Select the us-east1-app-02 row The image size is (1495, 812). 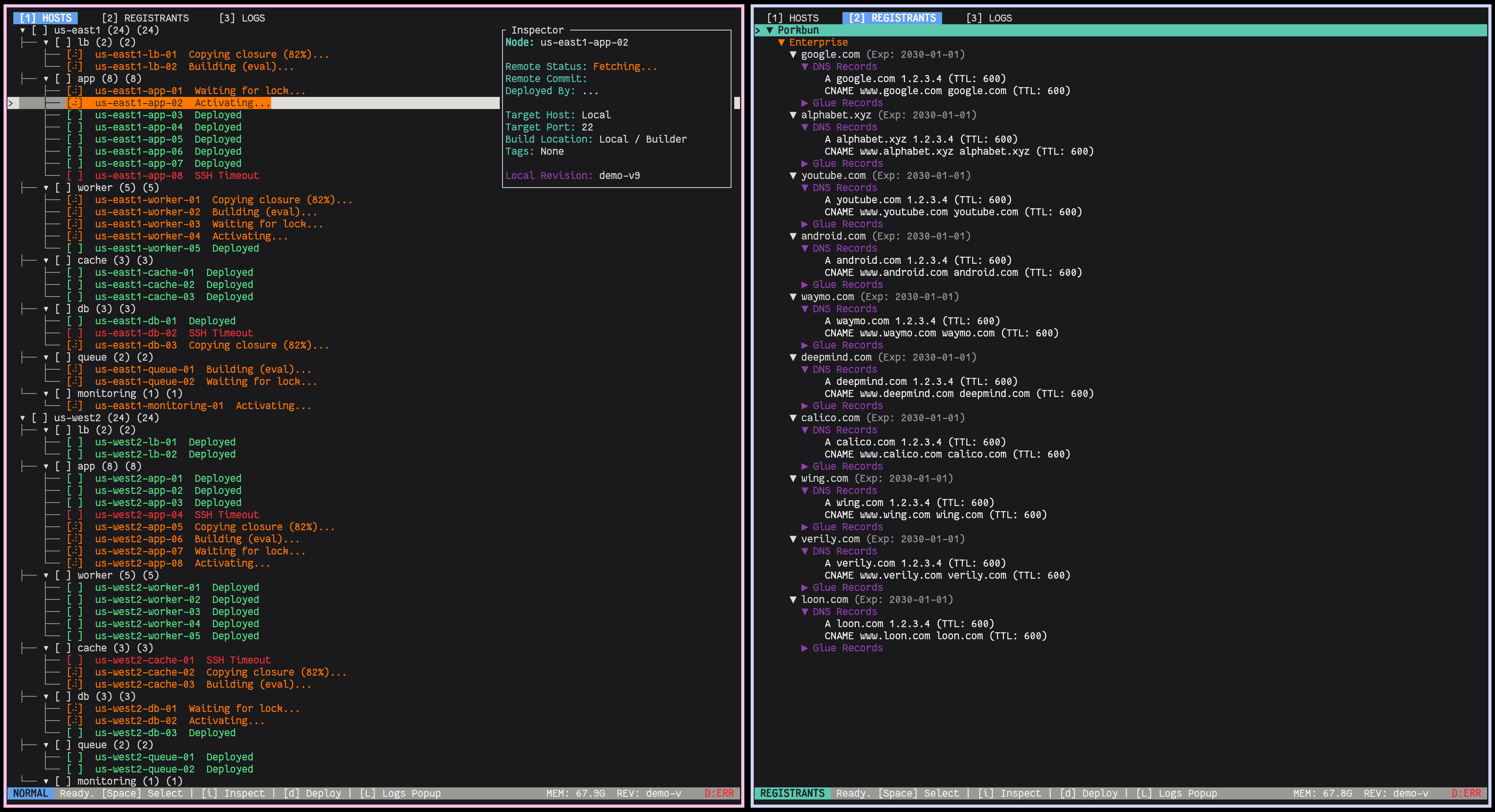point(254,103)
